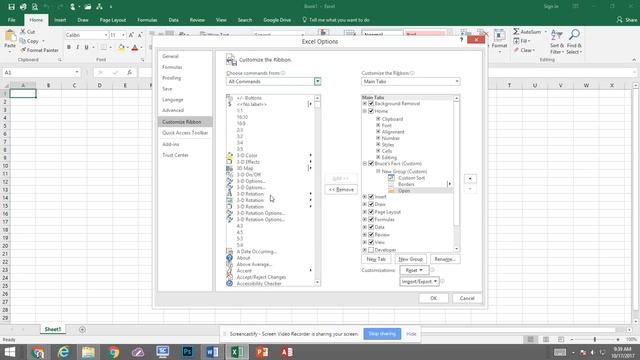Uncheck the Home tab checkbox in Main Tabs
Image resolution: width=640 pixels, height=360 pixels.
pos(371,111)
